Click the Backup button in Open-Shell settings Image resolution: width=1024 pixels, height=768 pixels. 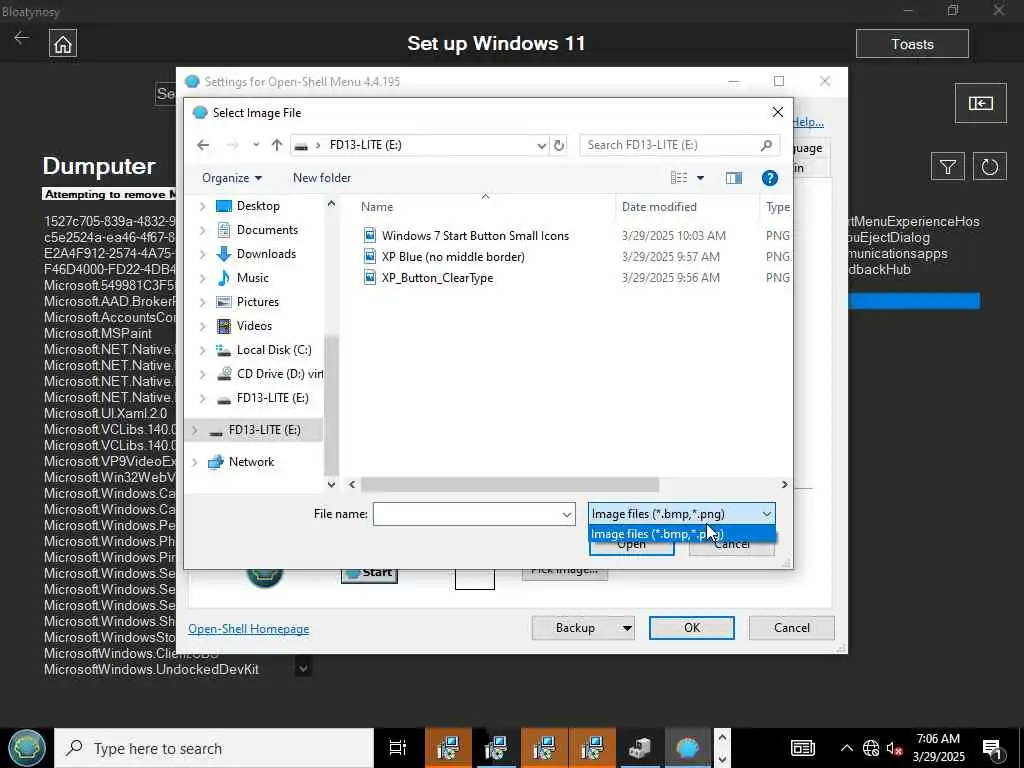click(x=575, y=628)
